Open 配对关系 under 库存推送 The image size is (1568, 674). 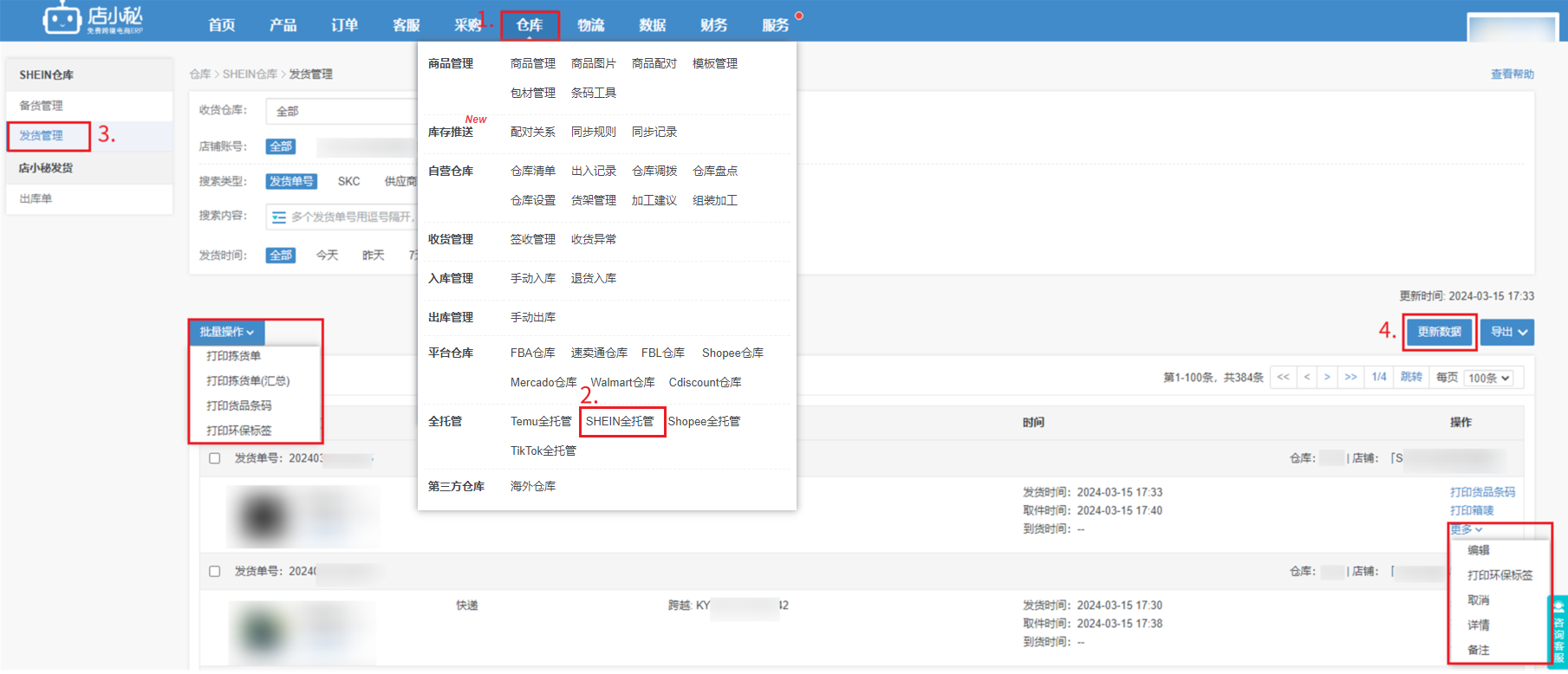pos(533,132)
